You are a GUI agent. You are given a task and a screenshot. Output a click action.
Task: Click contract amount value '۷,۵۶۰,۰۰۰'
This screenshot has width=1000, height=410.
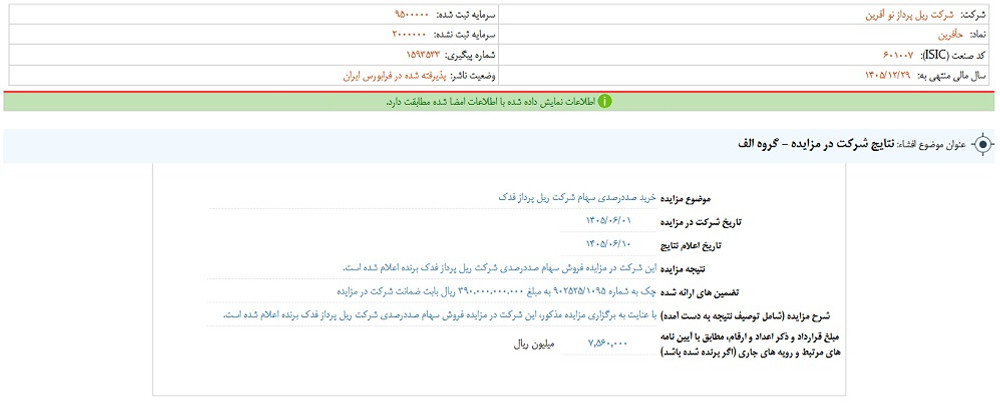click(608, 343)
